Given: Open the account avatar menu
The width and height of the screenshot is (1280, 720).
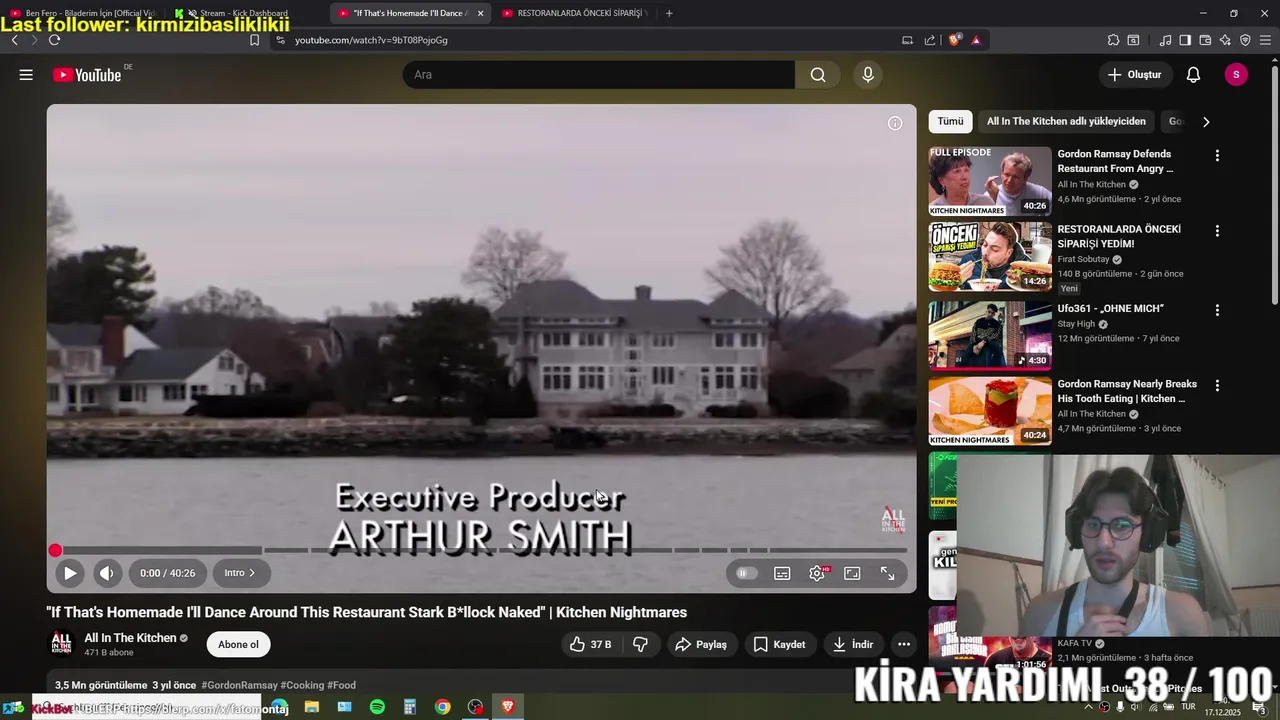Looking at the screenshot, I should (1236, 75).
